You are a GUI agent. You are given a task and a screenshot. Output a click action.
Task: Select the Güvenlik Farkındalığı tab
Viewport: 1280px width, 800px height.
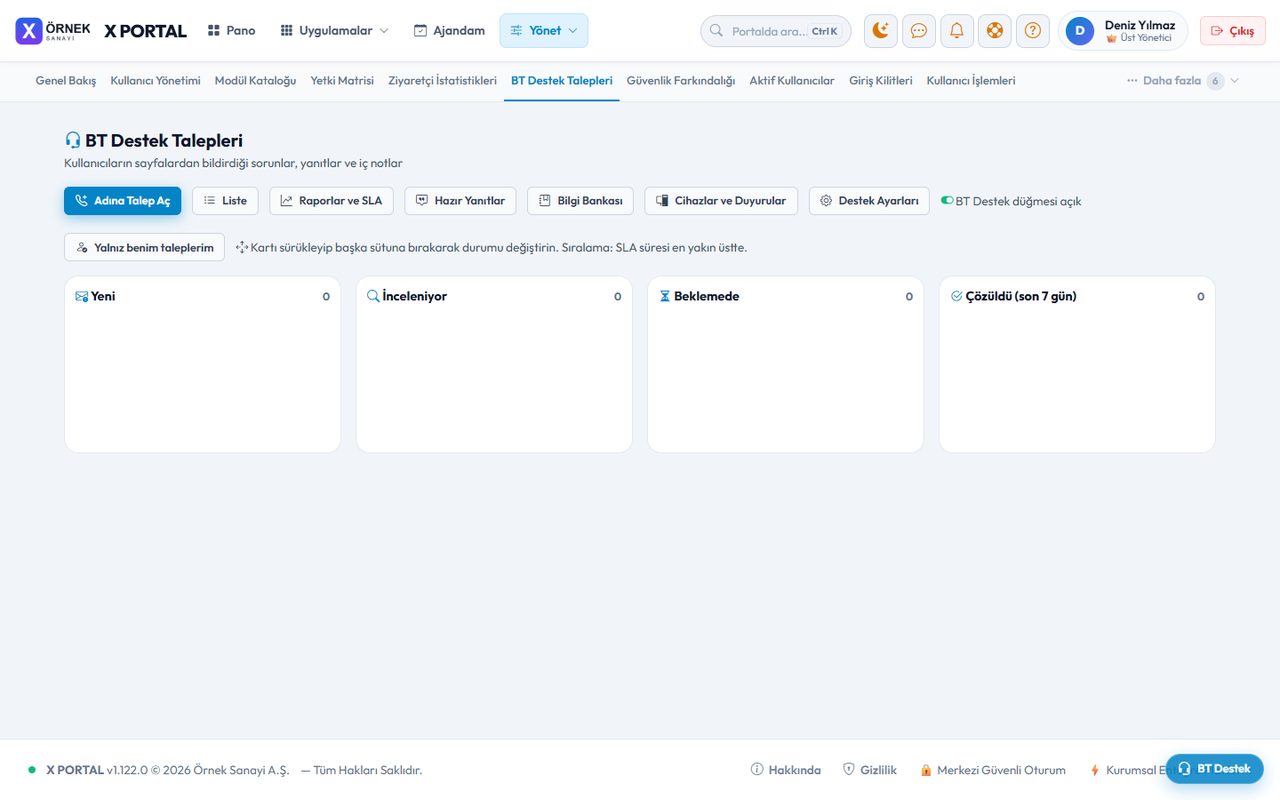click(681, 81)
